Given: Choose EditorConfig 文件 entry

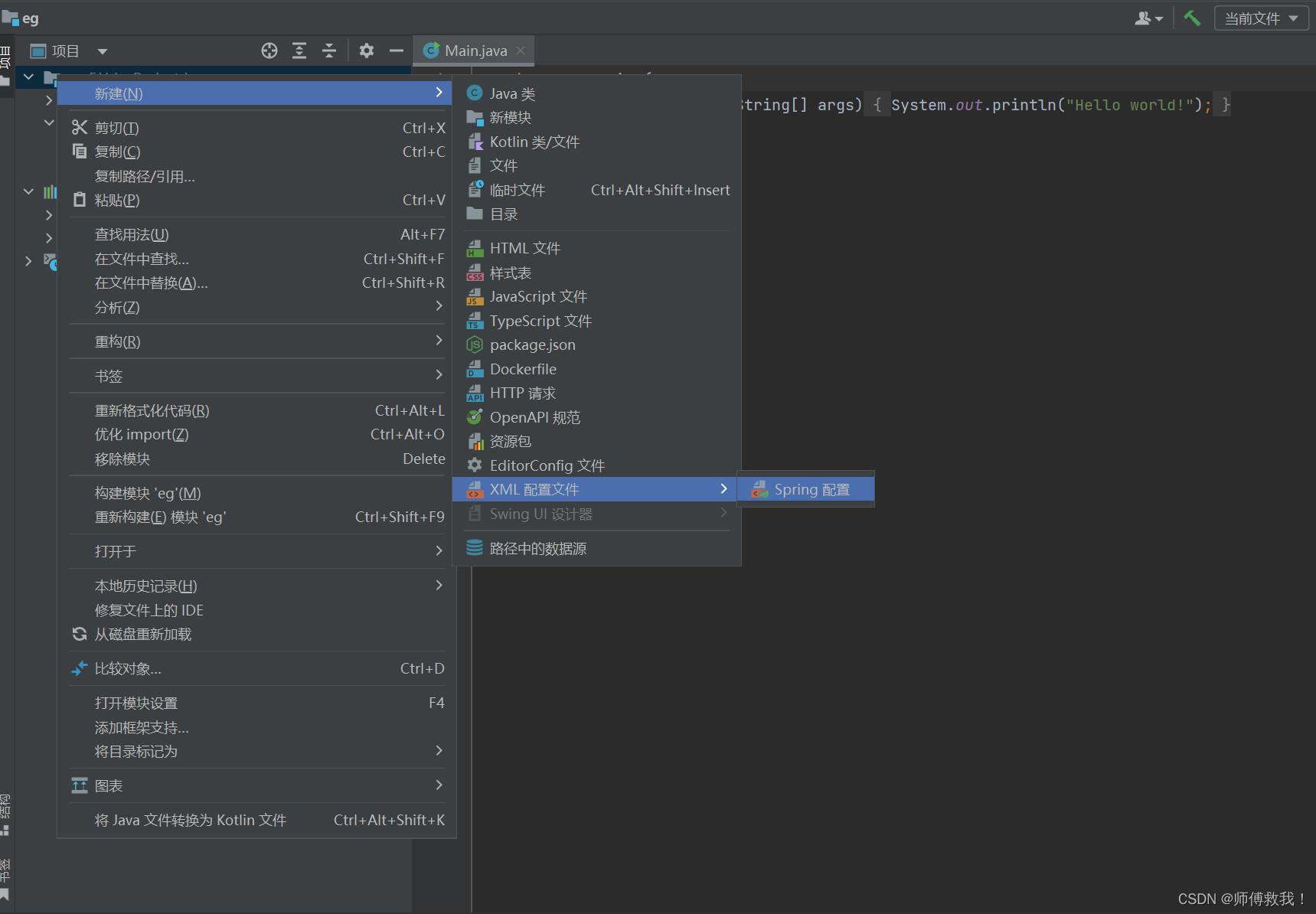Looking at the screenshot, I should point(597,465).
